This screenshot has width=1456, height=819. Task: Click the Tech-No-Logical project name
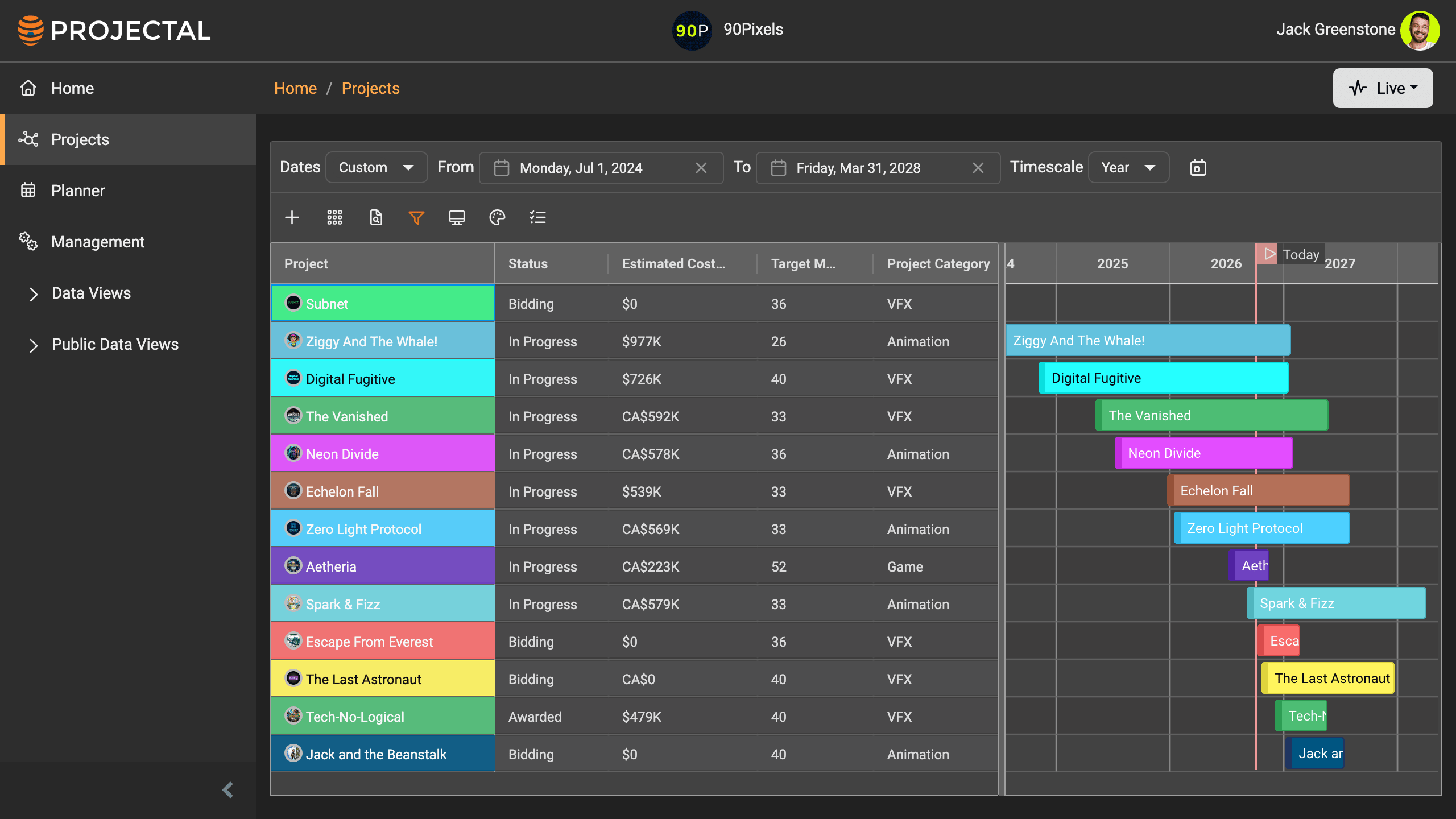click(355, 717)
